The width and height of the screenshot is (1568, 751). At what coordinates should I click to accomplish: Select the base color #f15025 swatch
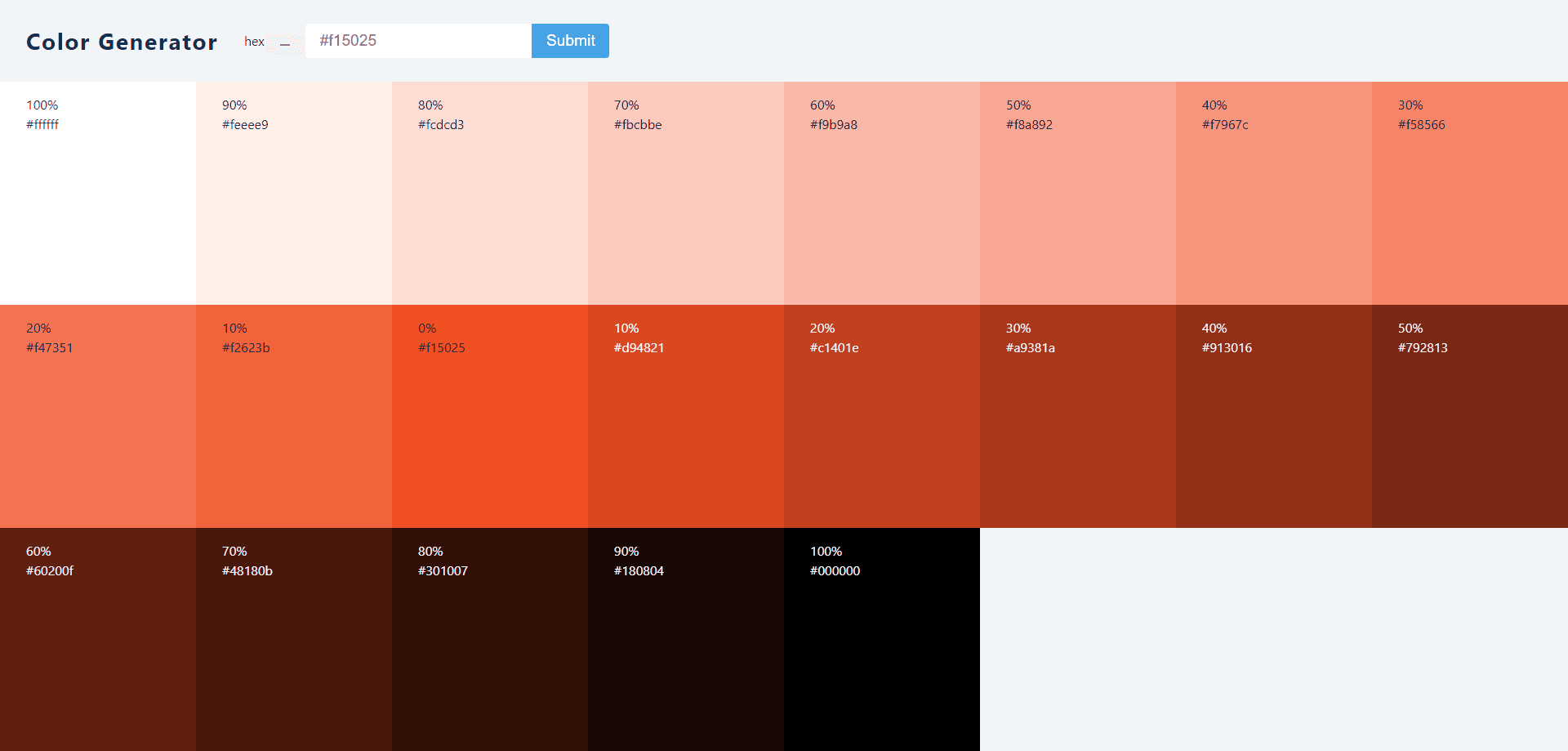[490, 416]
